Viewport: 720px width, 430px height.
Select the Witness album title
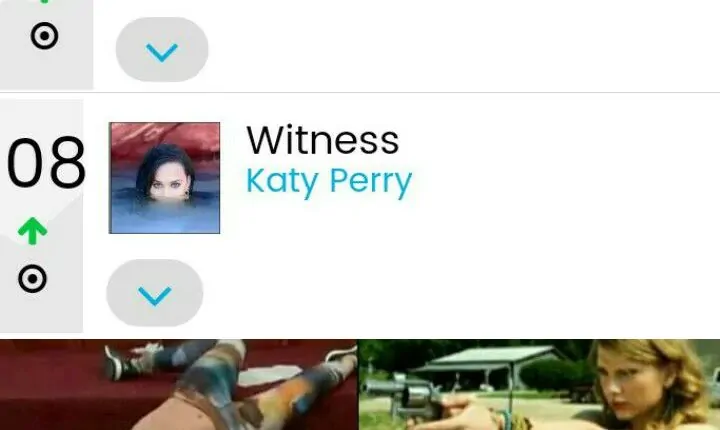click(322, 140)
